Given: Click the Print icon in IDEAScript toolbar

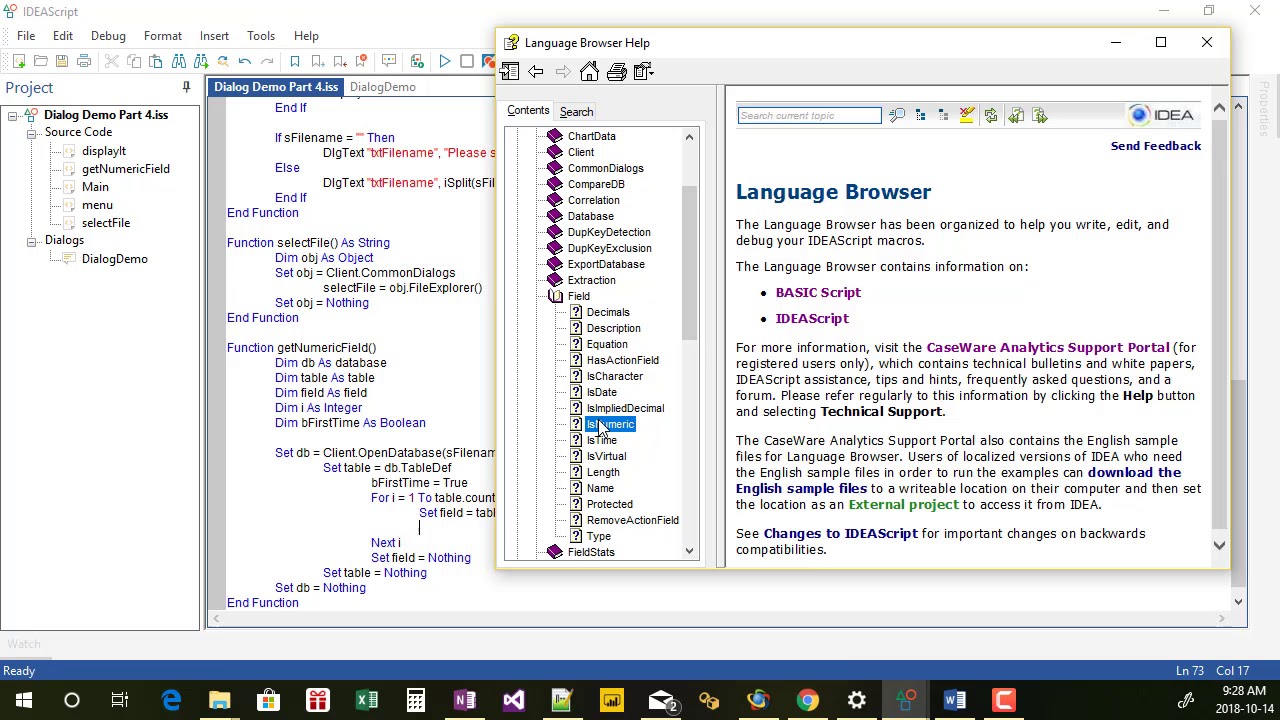Looking at the screenshot, I should click(x=84, y=62).
